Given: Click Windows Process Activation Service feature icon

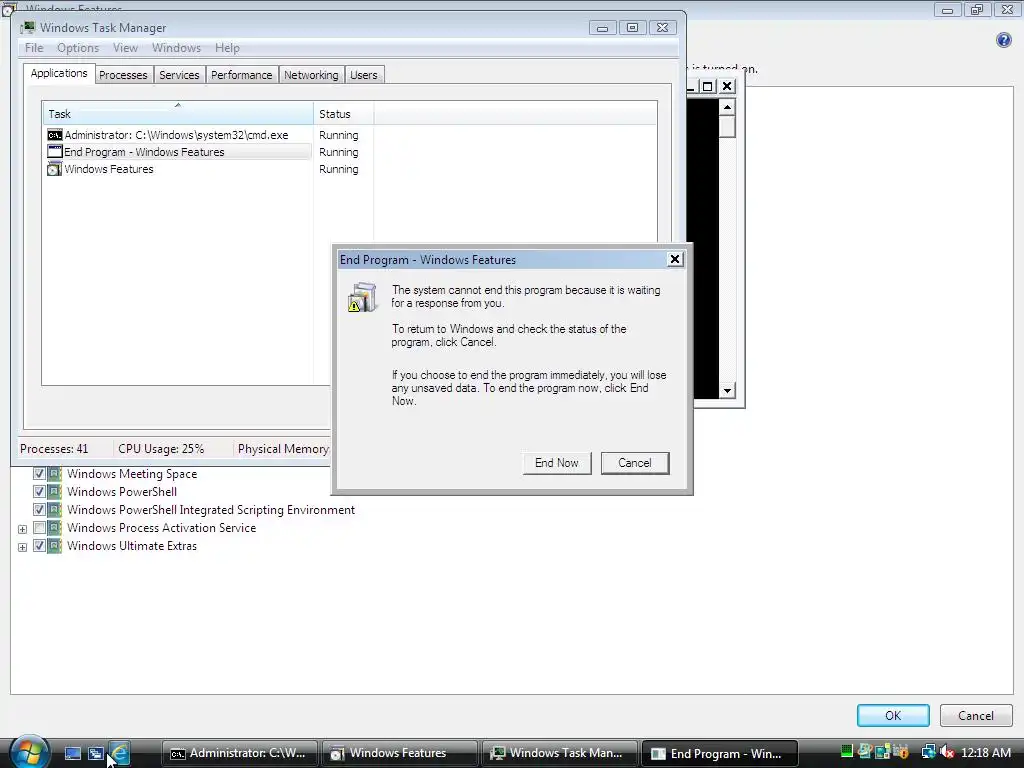Looking at the screenshot, I should [x=55, y=528].
